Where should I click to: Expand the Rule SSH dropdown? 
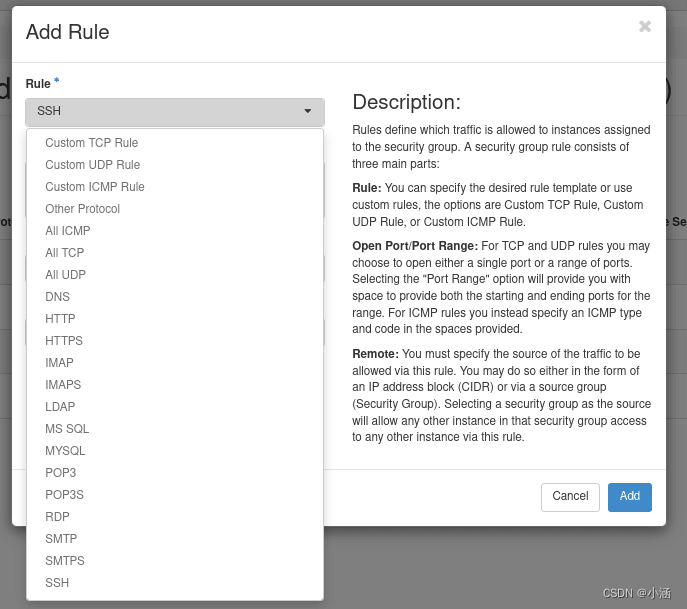(175, 111)
